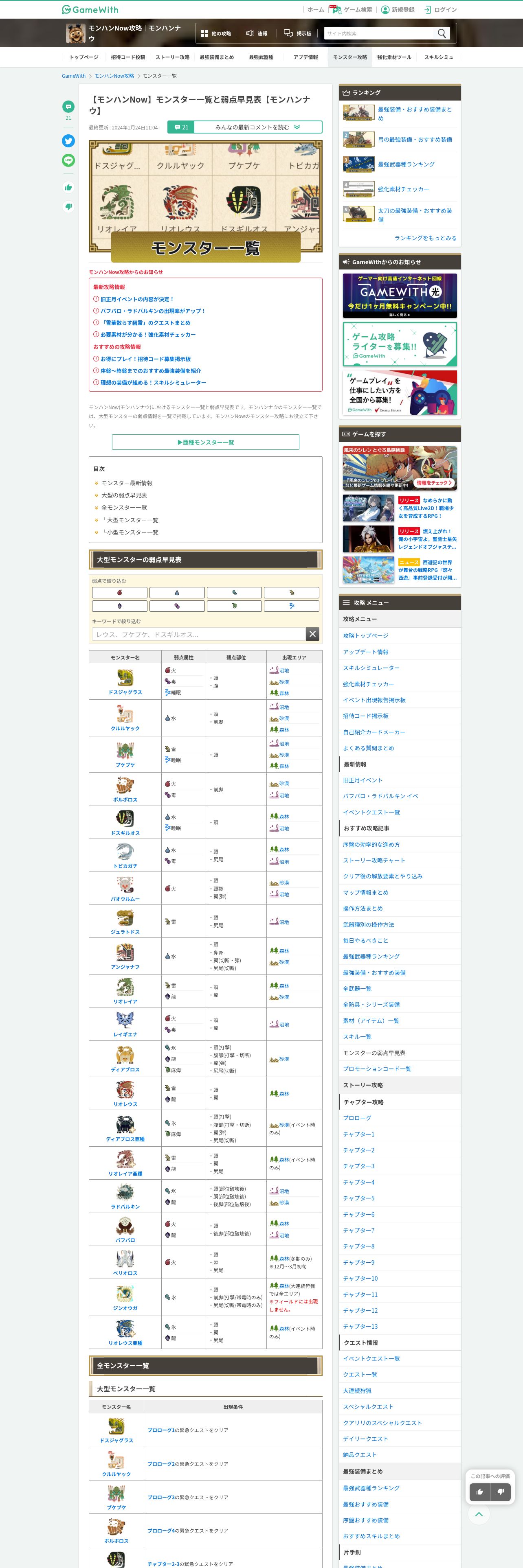The width and height of the screenshot is (523, 1568).
Task: Rate article good in この記事への評価
Action: point(480,1492)
